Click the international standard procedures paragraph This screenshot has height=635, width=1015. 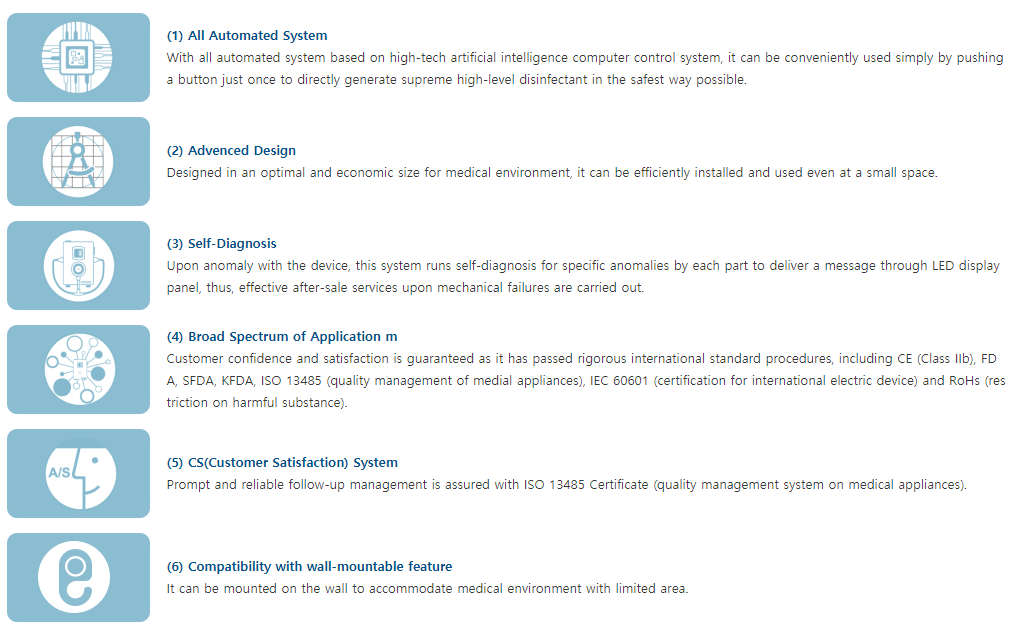584,381
